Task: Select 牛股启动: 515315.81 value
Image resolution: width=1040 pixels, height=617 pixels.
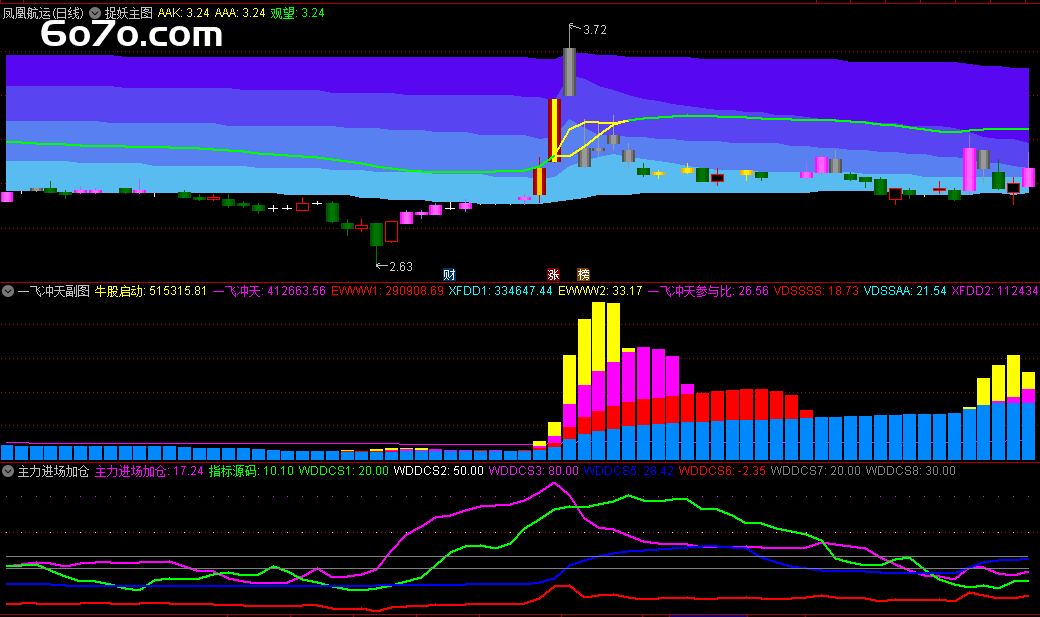Action: pyautogui.click(x=151, y=291)
